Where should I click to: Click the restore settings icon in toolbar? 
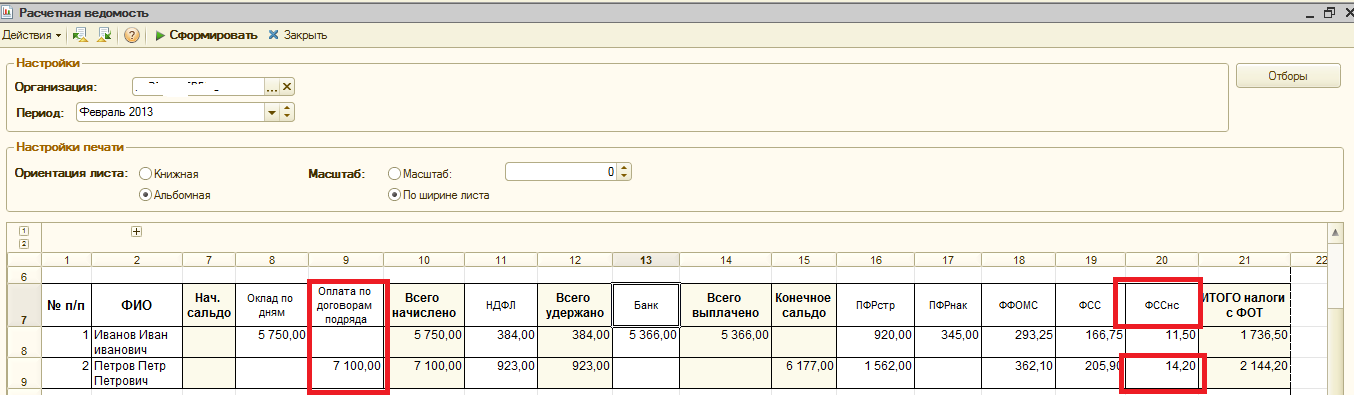point(81,35)
